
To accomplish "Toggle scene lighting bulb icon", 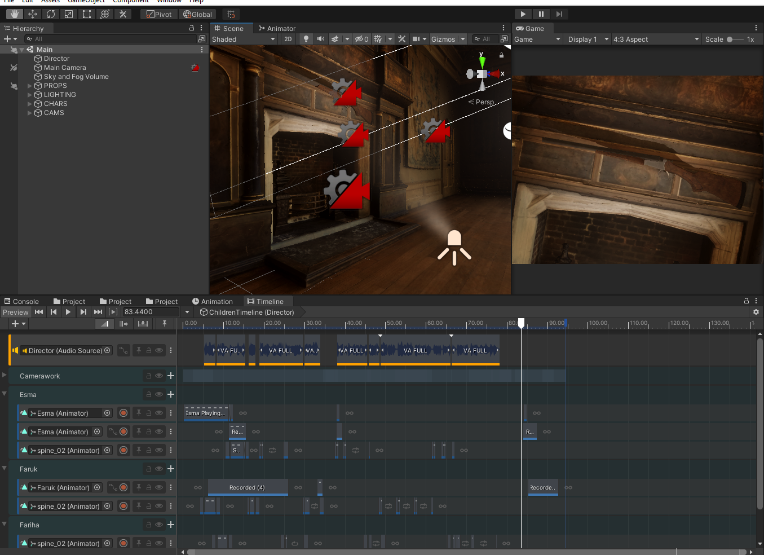I will pos(306,39).
